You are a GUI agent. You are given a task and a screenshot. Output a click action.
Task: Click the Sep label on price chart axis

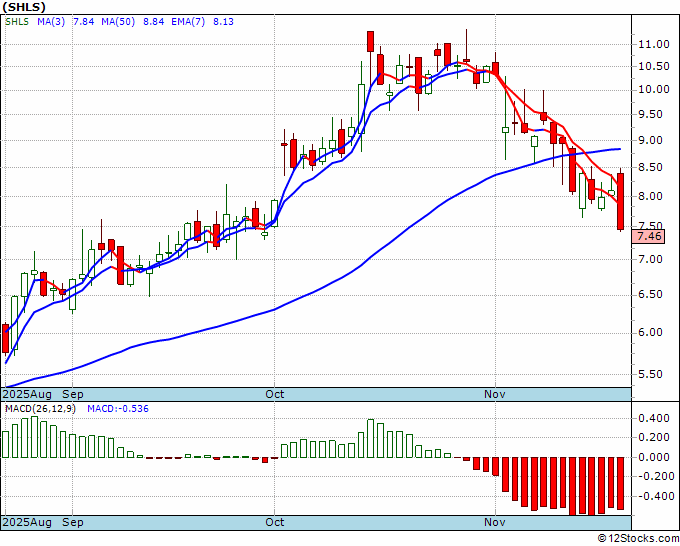72,394
